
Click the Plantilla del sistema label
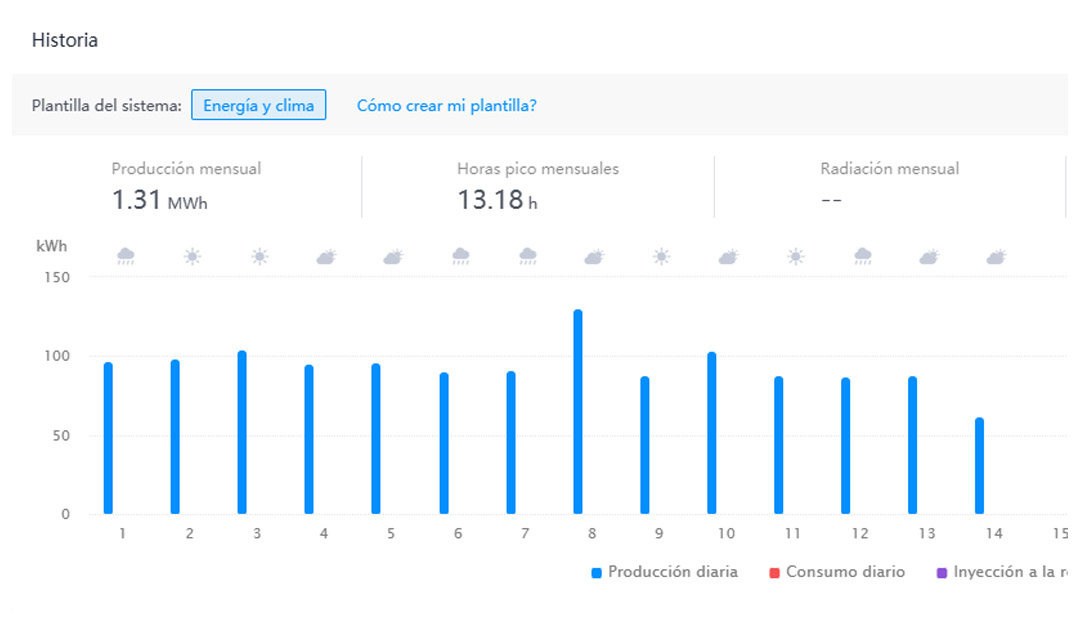point(107,105)
